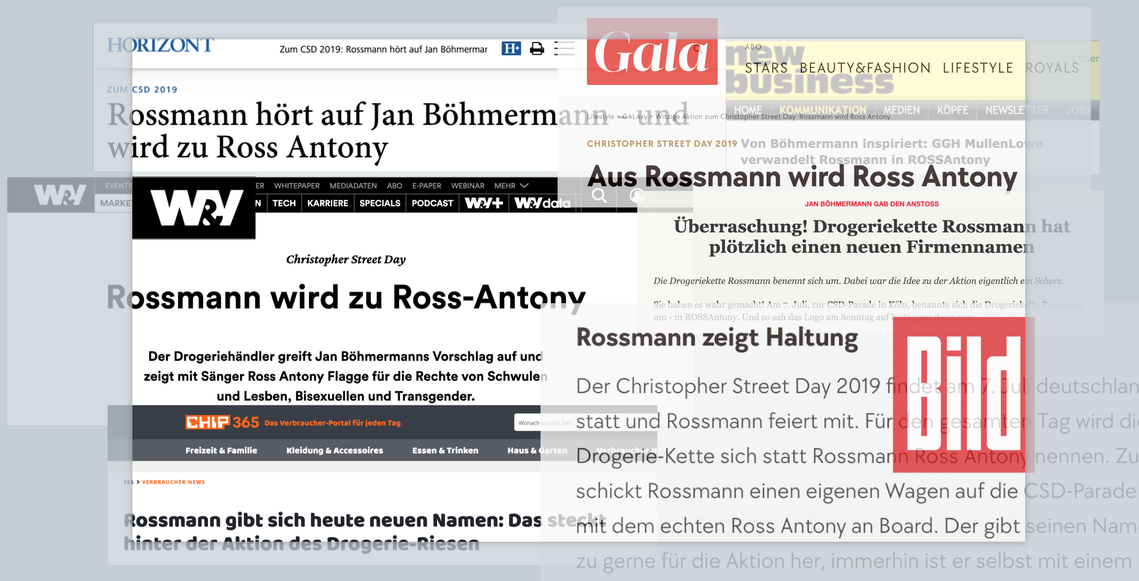The width and height of the screenshot is (1139, 581).
Task: Click the HORIZONT logo
Action: [161, 45]
